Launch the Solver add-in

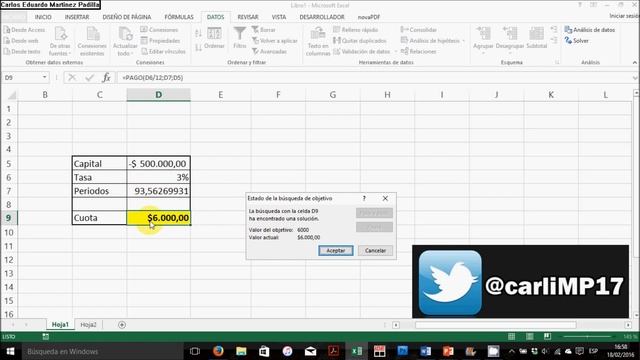tap(577, 41)
